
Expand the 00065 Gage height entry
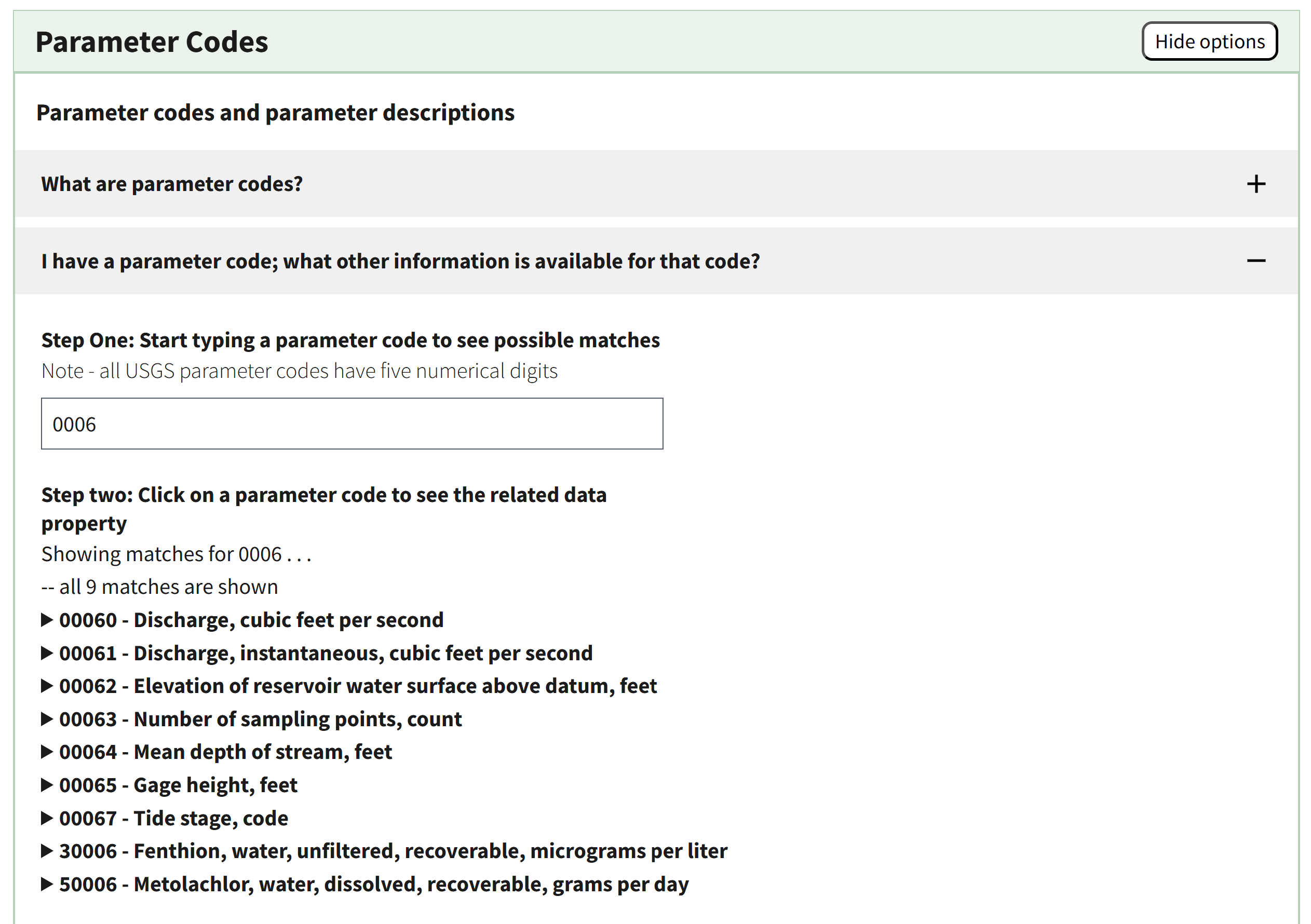coord(48,785)
